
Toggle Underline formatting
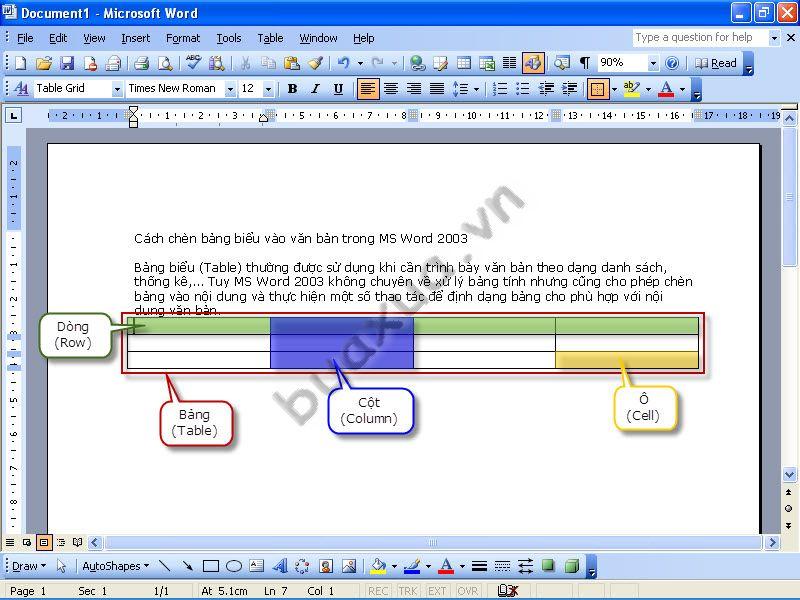pyautogui.click(x=338, y=89)
